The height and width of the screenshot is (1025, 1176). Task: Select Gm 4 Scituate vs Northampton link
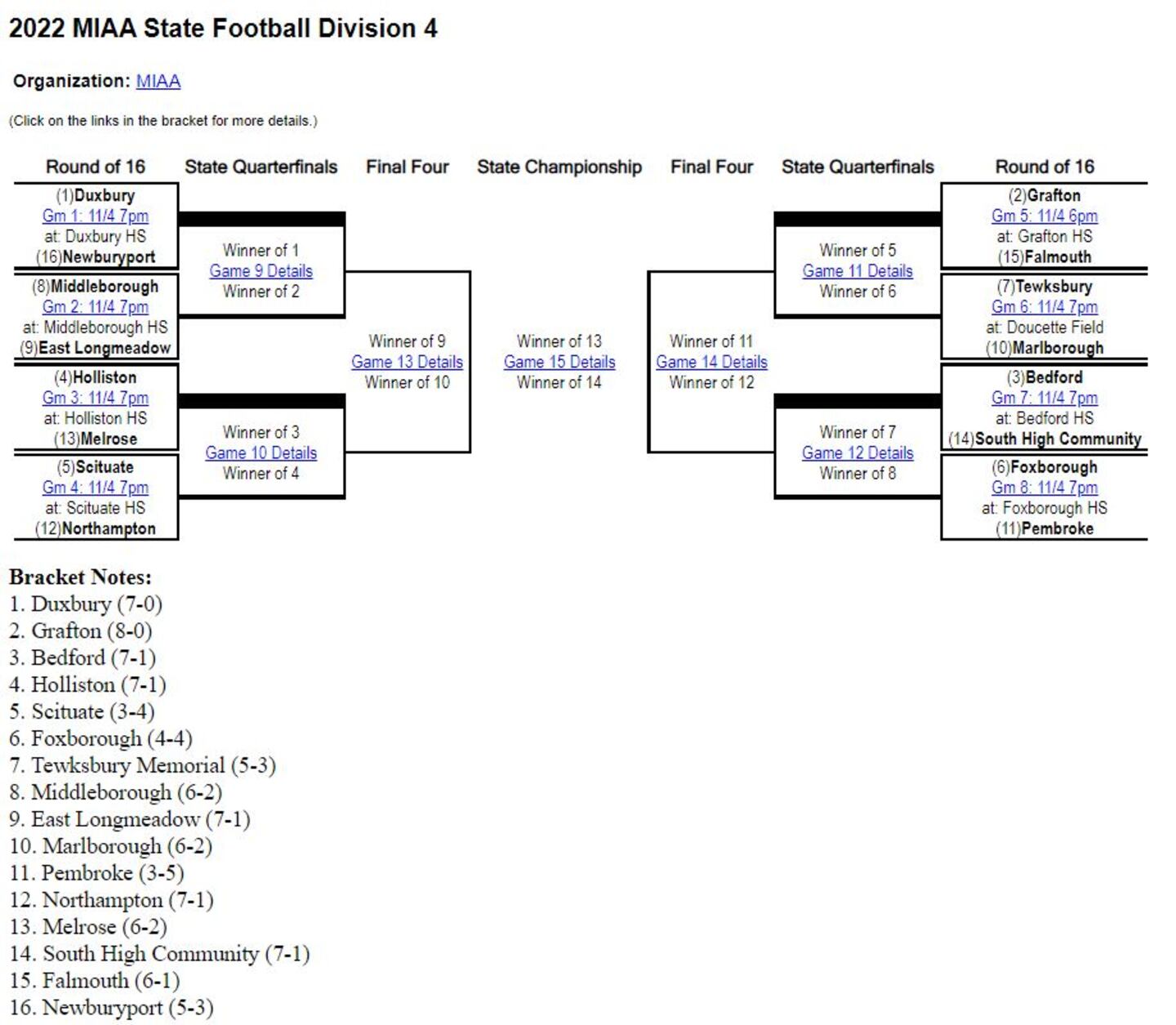96,488
